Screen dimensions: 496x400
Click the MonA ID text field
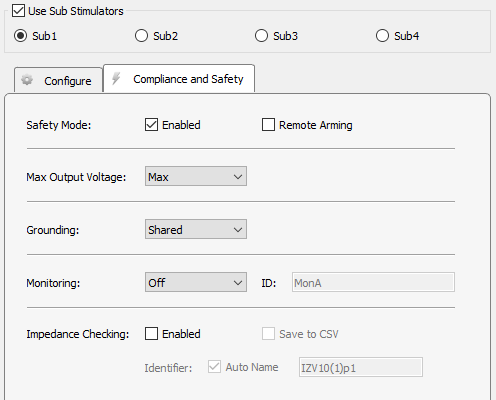tap(373, 282)
